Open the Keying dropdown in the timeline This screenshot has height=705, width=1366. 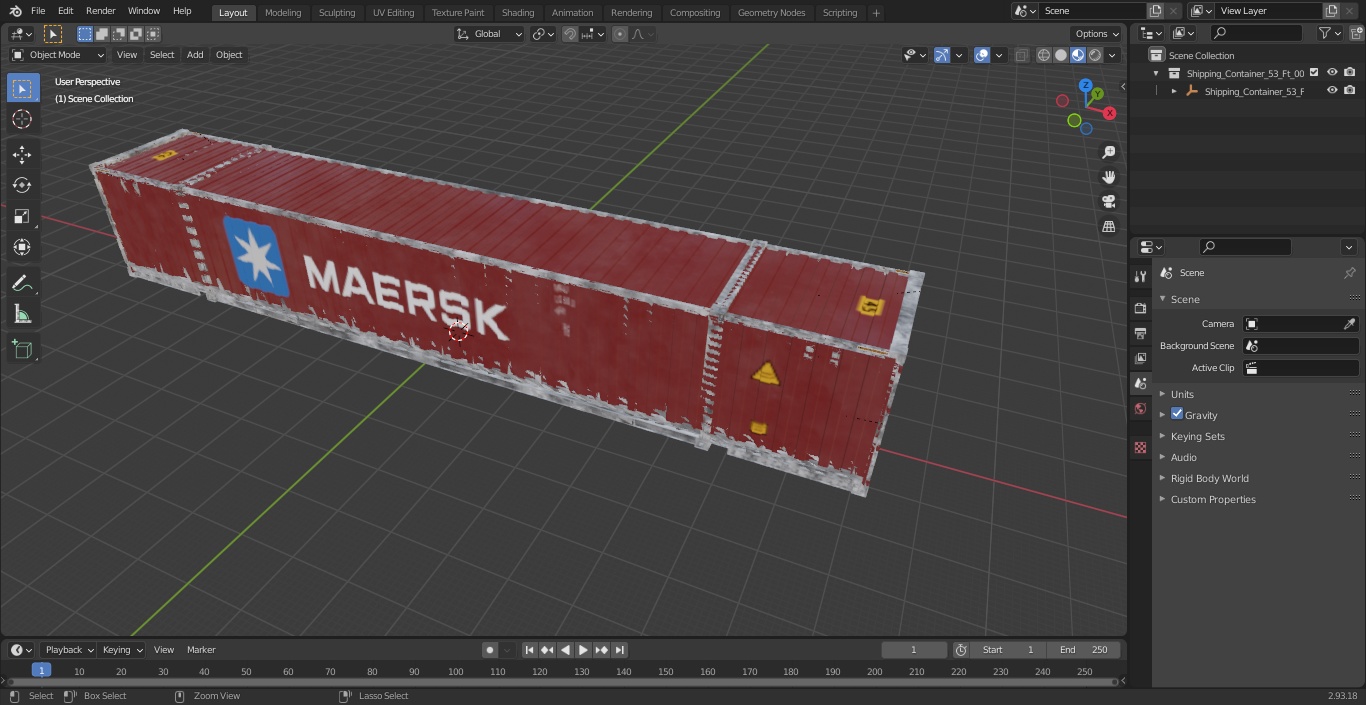122,650
